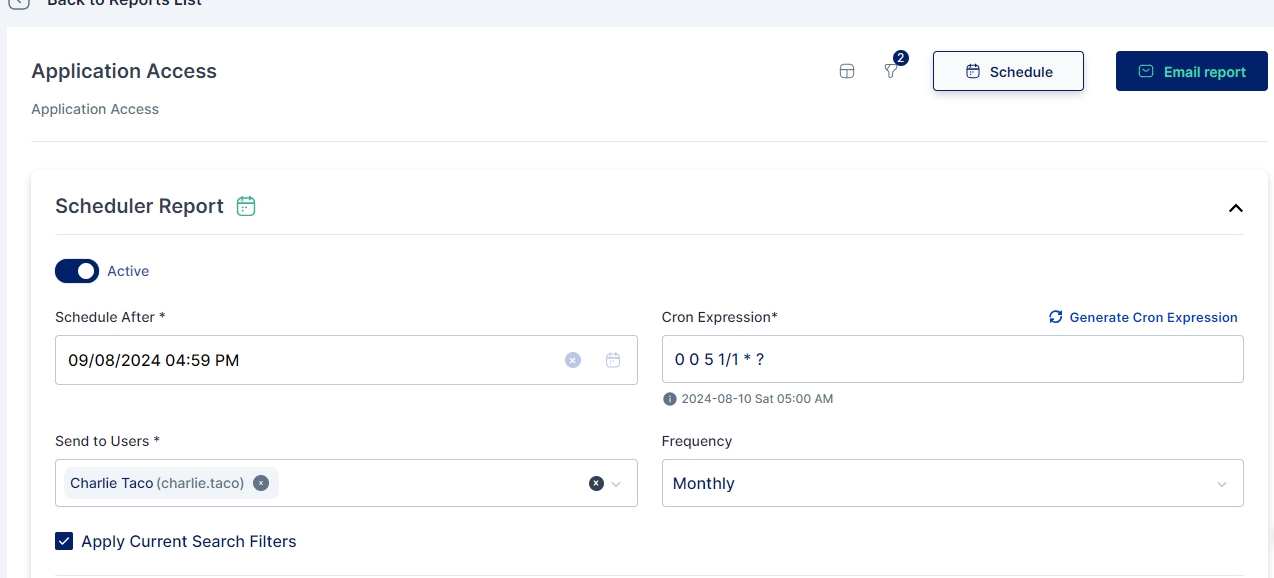Clear all Send to Users selections
The width and height of the screenshot is (1274, 578).
(x=596, y=483)
